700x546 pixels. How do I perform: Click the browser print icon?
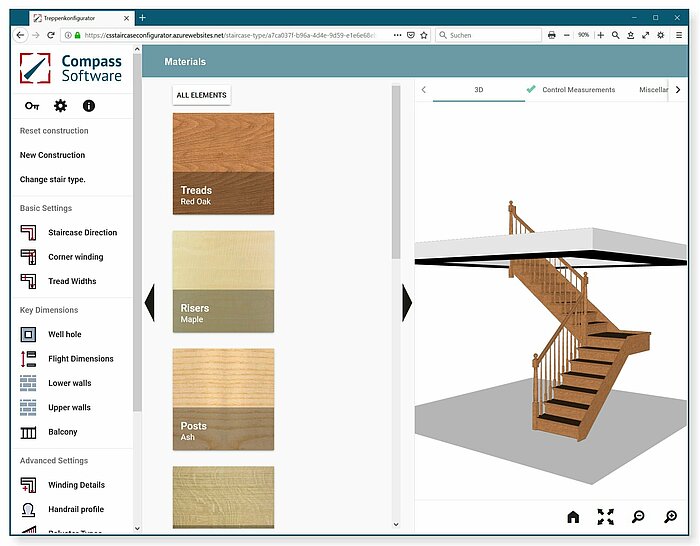tap(552, 35)
